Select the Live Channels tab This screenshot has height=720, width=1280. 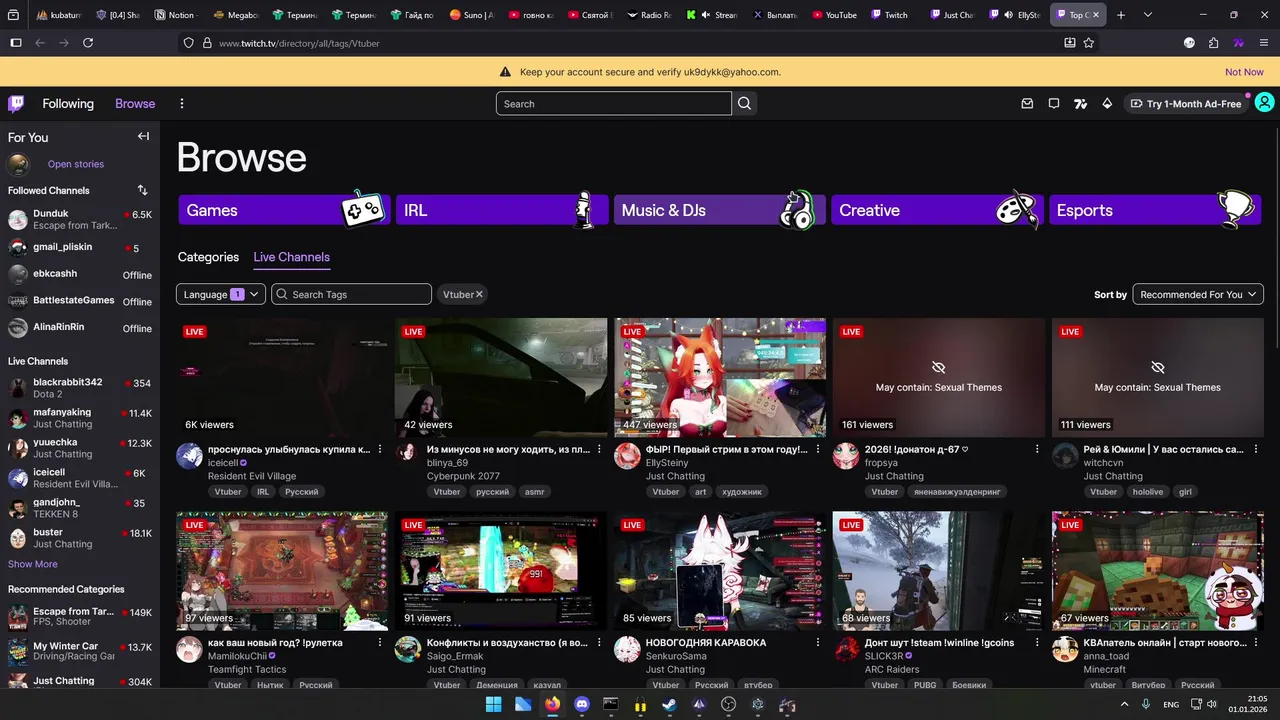click(x=291, y=257)
